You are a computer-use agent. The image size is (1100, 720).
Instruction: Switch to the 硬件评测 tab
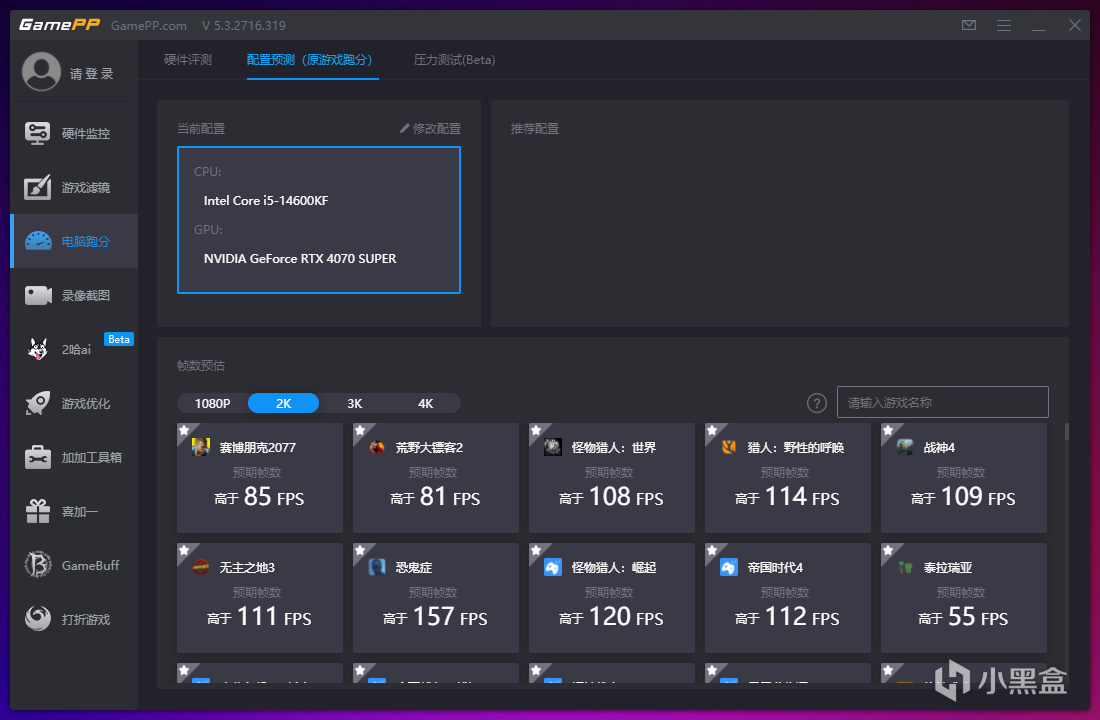coord(188,60)
